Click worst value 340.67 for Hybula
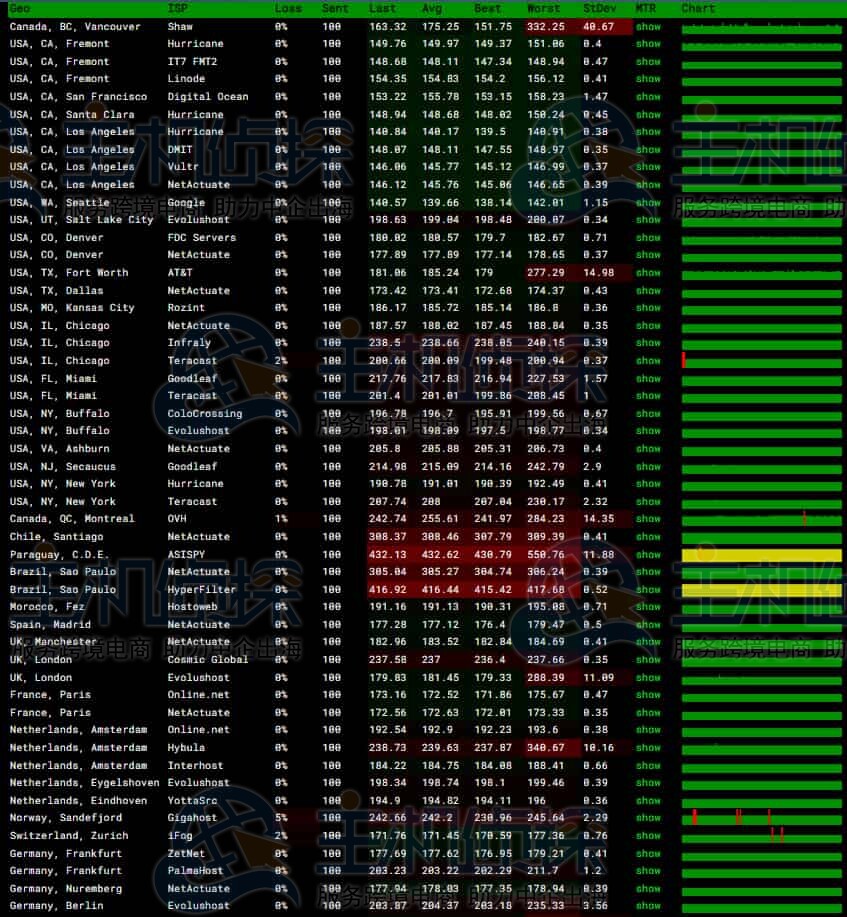 (x=546, y=748)
